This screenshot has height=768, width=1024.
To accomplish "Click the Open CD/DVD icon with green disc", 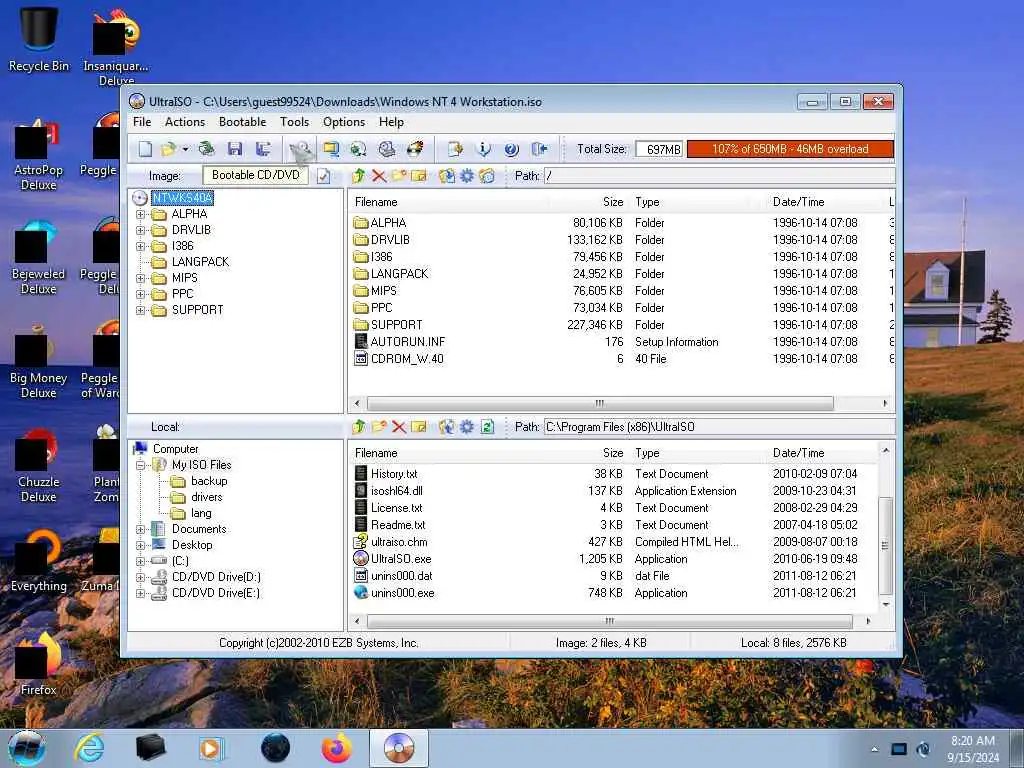I will pos(206,150).
